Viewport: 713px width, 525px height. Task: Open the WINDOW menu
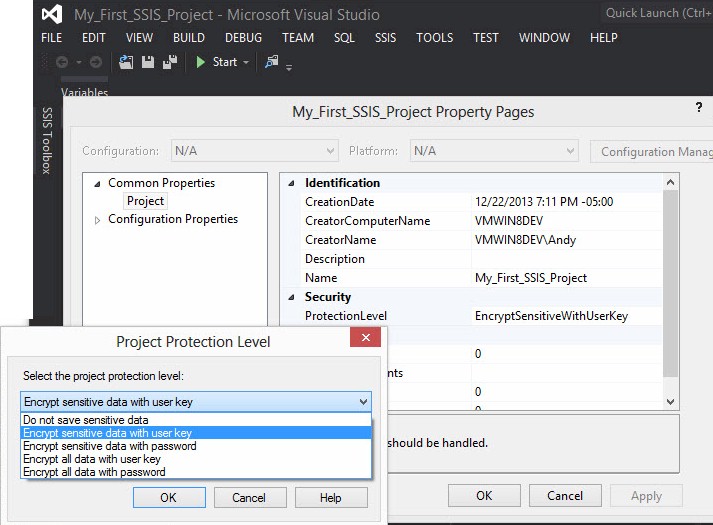coord(544,38)
